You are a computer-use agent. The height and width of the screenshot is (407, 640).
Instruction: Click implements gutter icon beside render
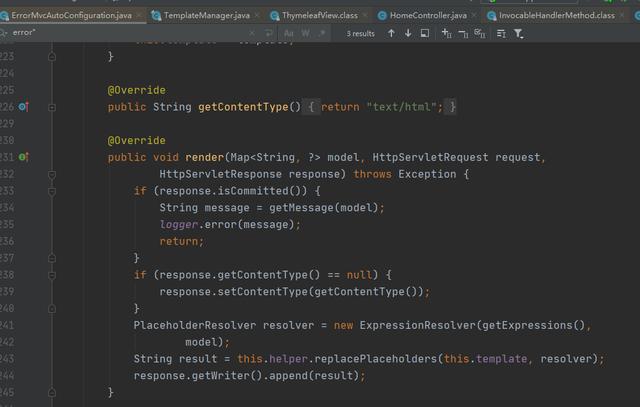coord(24,157)
